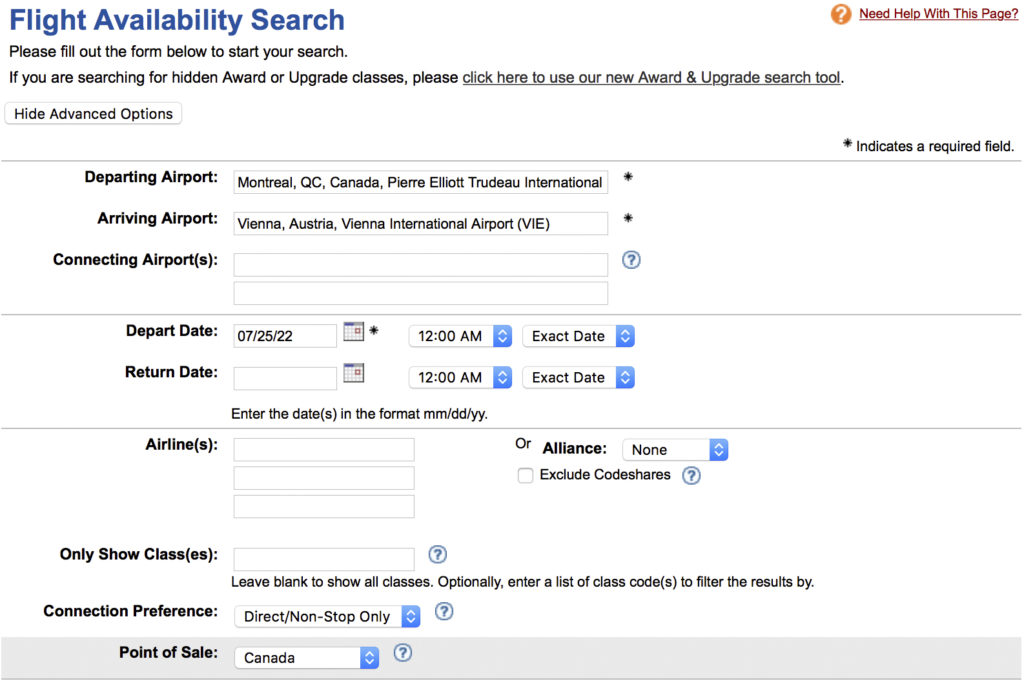Screen dimensions: 1024x681
Task: Click help icon beside Connection Preference
Action: pos(444,611)
